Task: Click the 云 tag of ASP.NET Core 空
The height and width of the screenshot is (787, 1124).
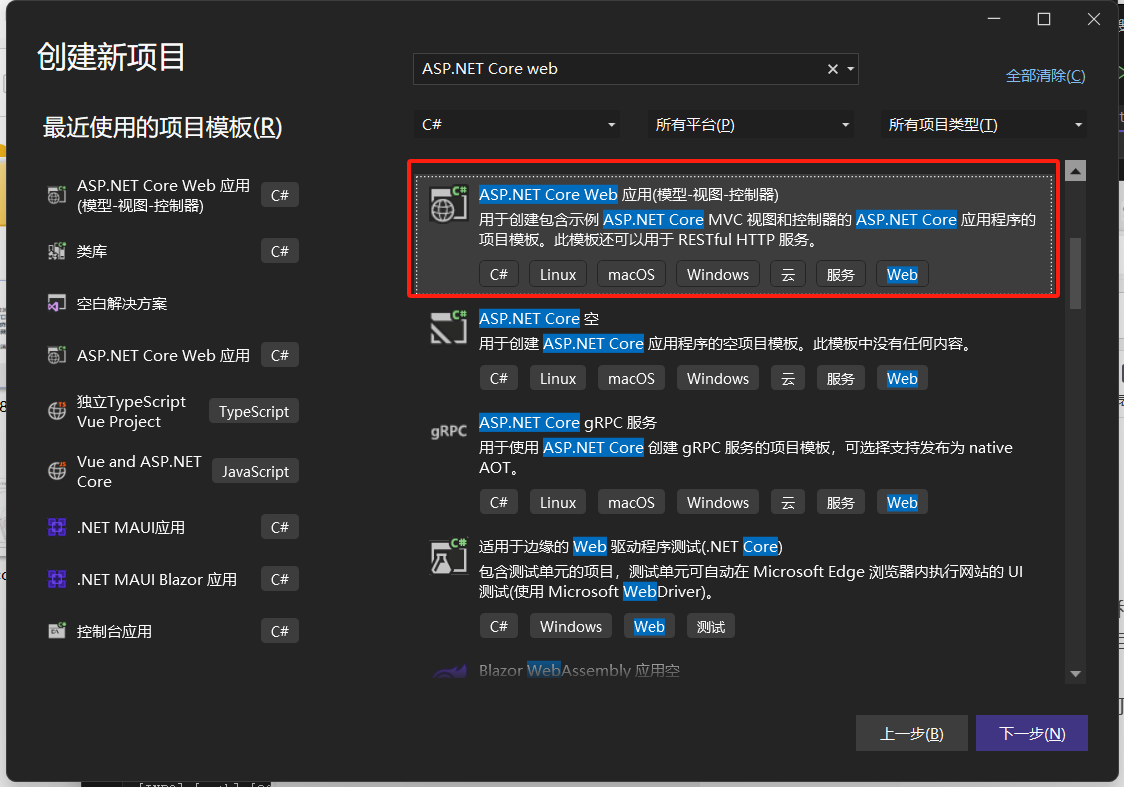Action: [788, 378]
